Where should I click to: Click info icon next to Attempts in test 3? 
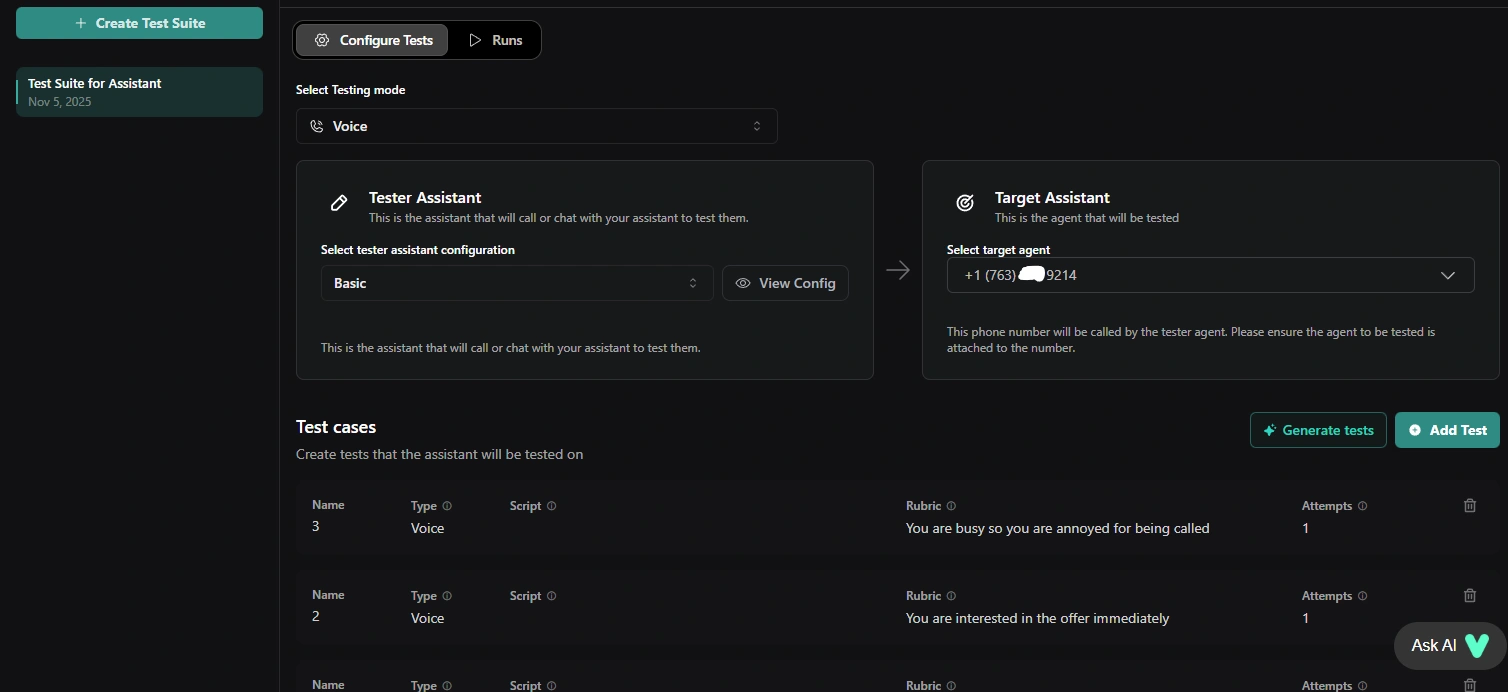coord(1362,506)
